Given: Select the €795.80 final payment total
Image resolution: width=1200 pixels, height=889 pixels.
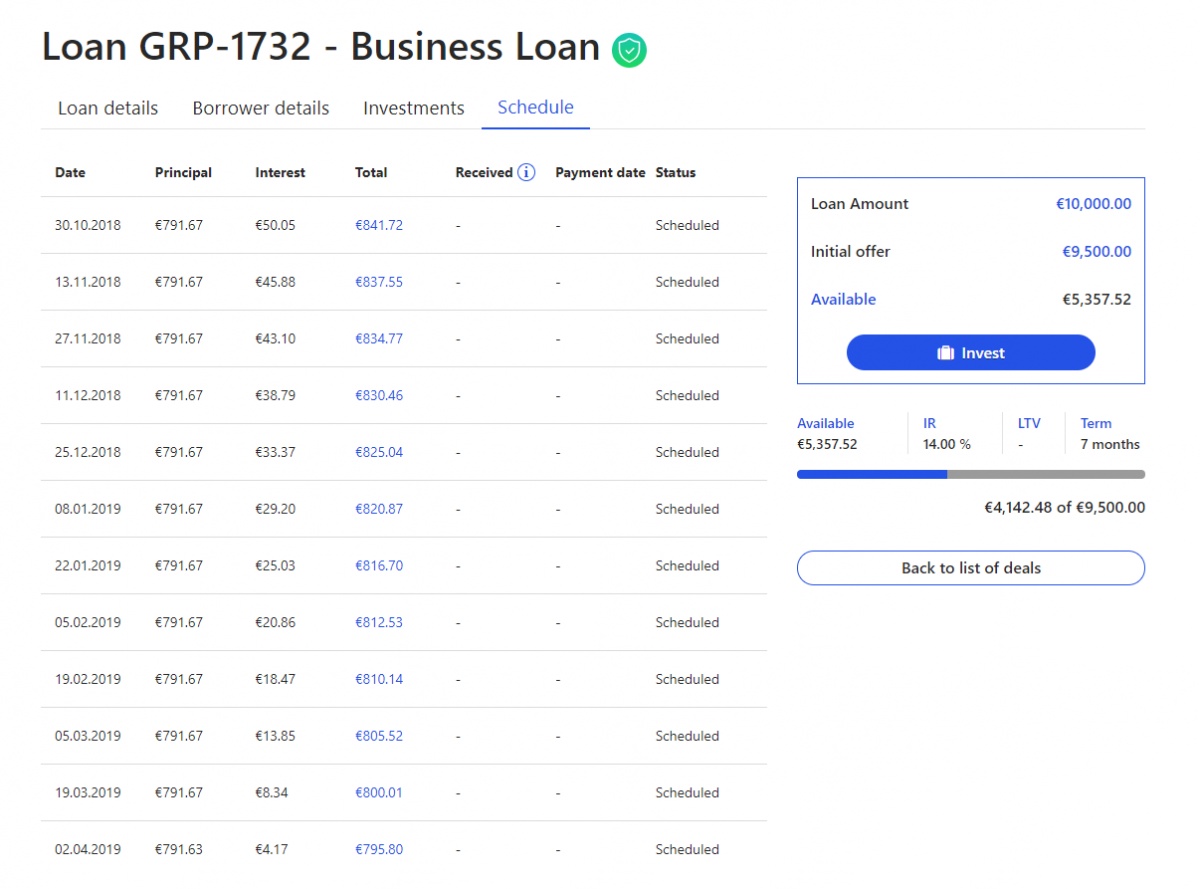Looking at the screenshot, I should tap(379, 849).
